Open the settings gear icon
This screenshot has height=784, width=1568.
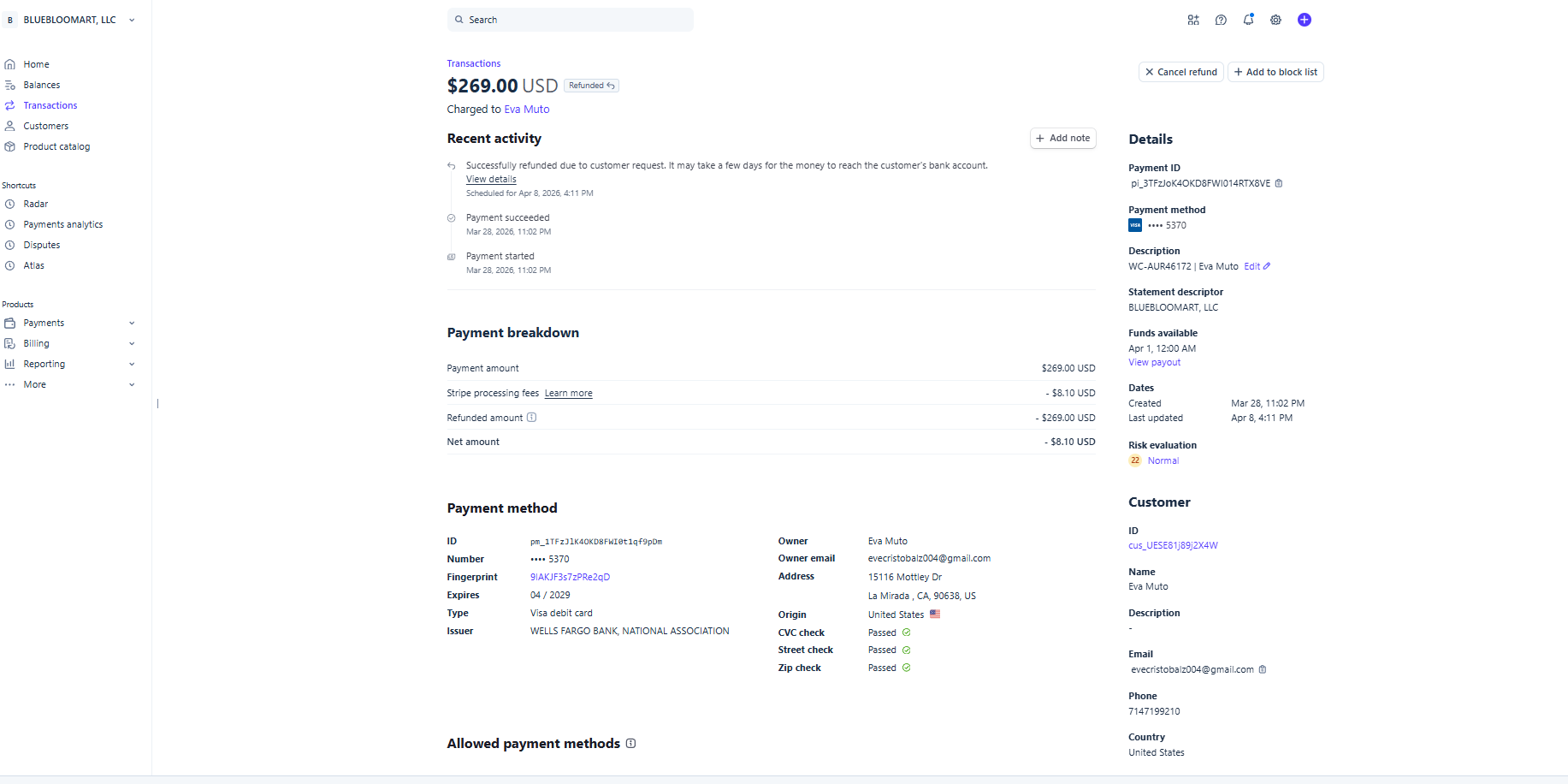1275,20
